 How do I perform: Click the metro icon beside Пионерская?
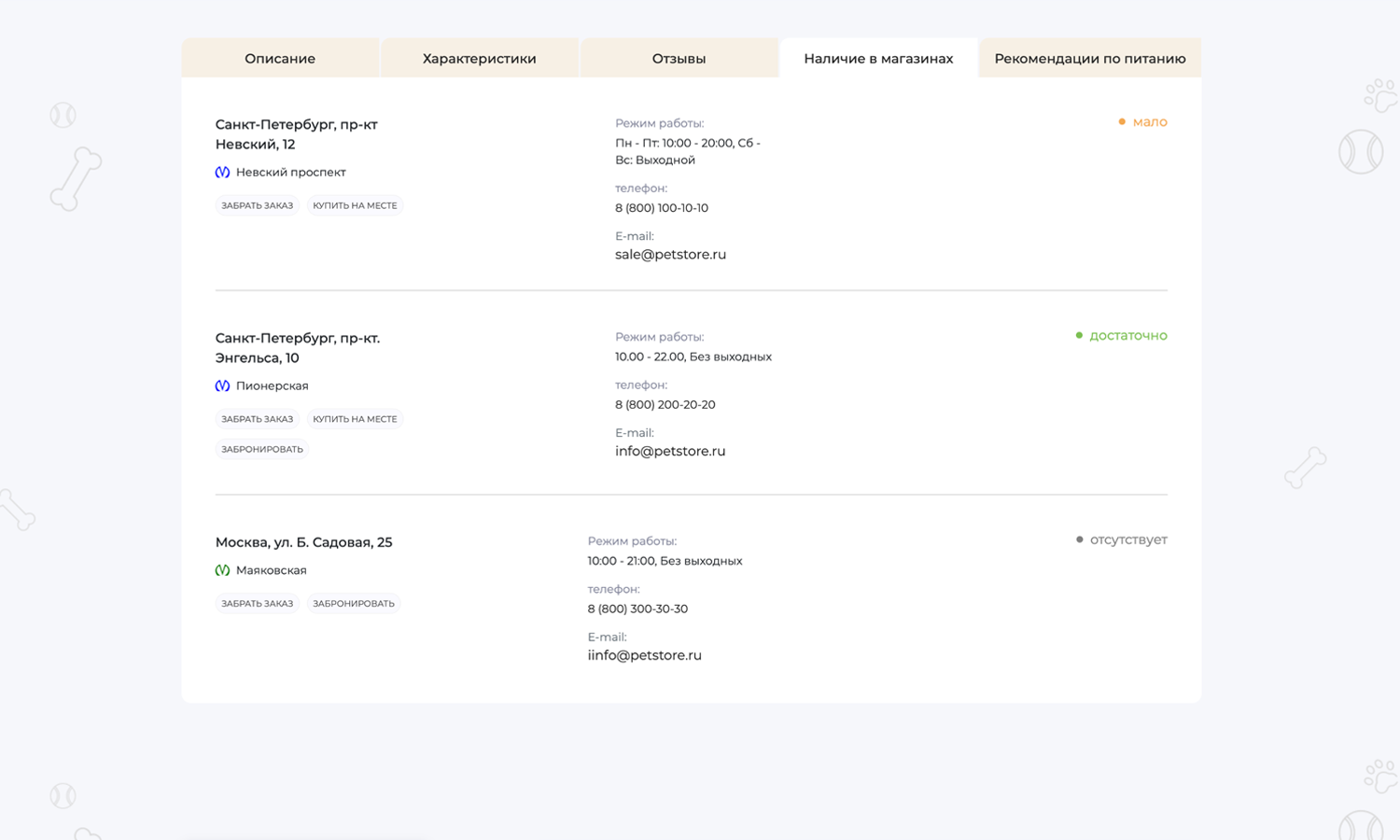point(222,386)
